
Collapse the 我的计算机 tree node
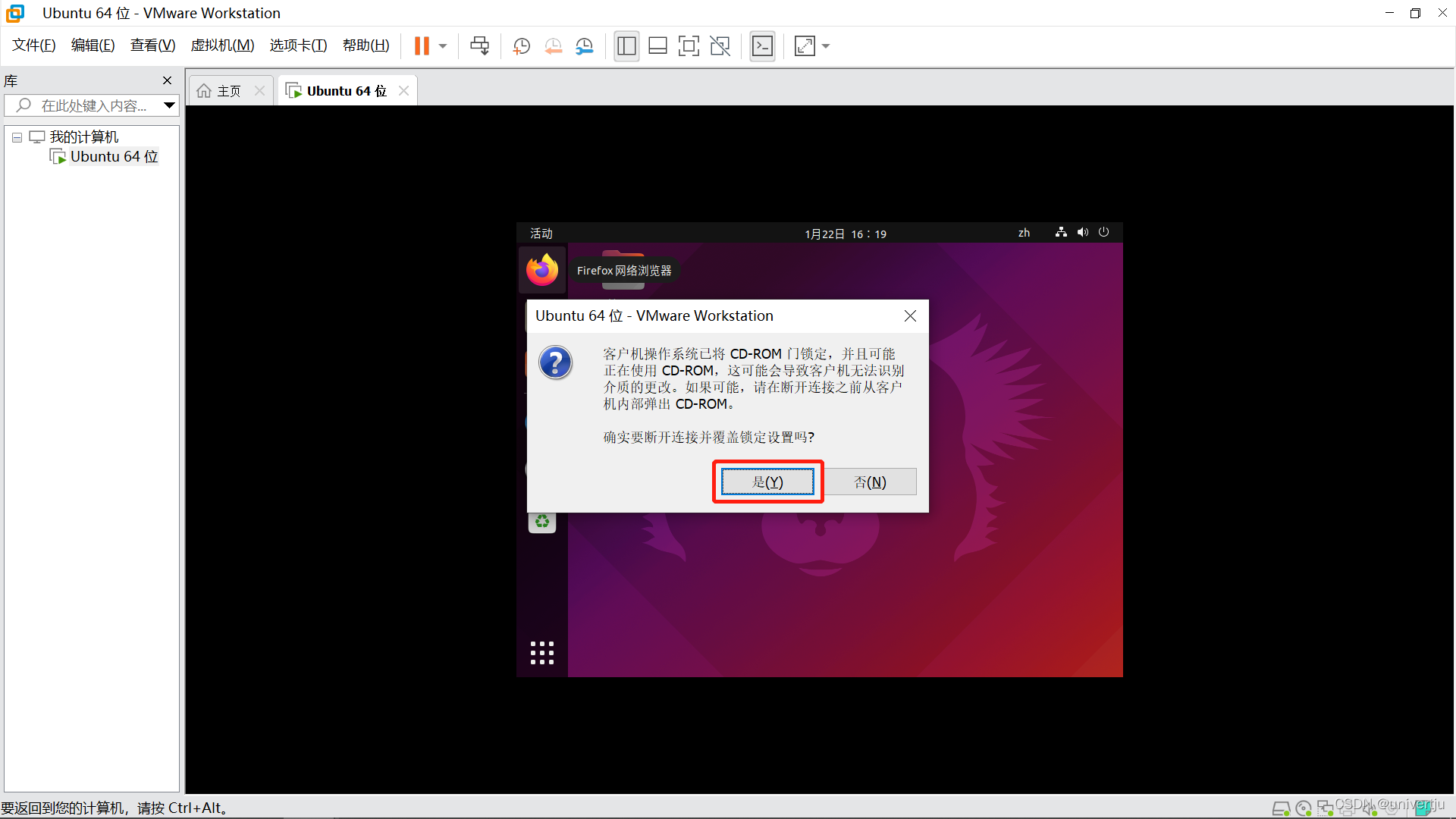pyautogui.click(x=17, y=137)
